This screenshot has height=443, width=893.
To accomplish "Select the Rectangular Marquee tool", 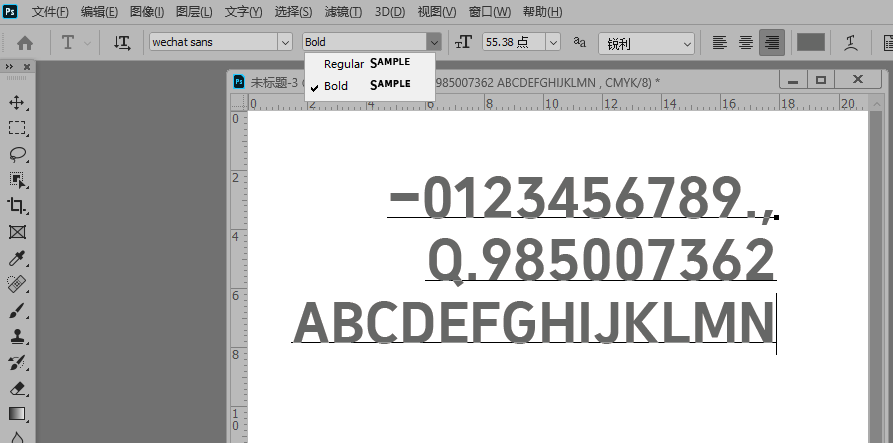I will point(17,128).
